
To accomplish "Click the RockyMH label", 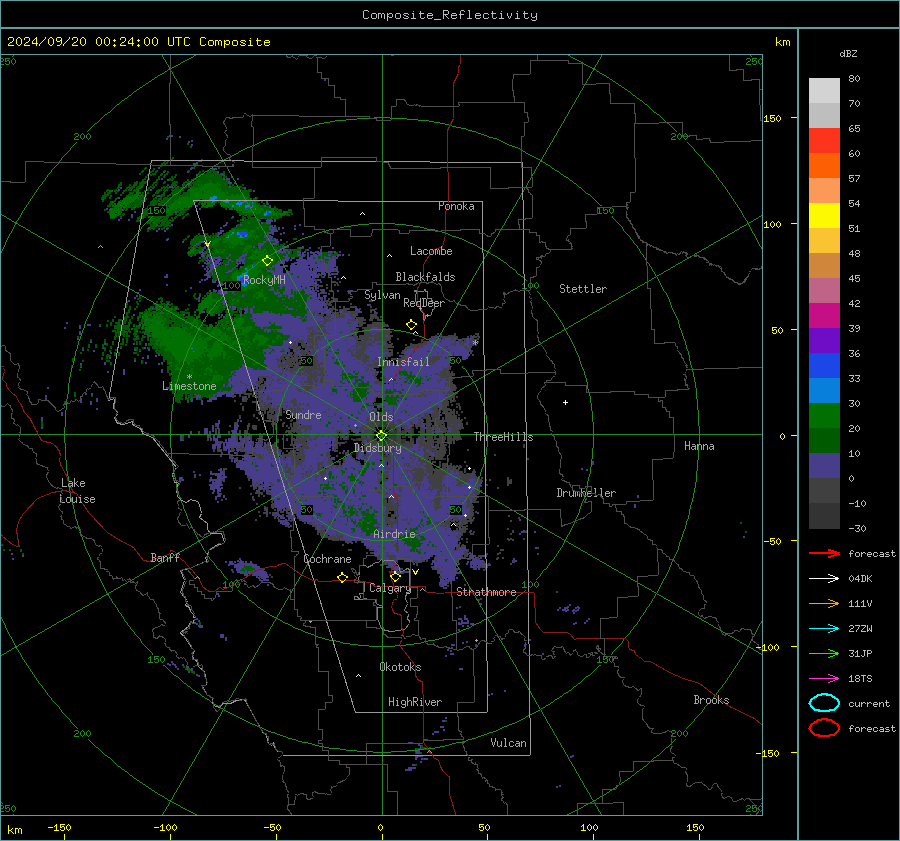I will pos(264,280).
